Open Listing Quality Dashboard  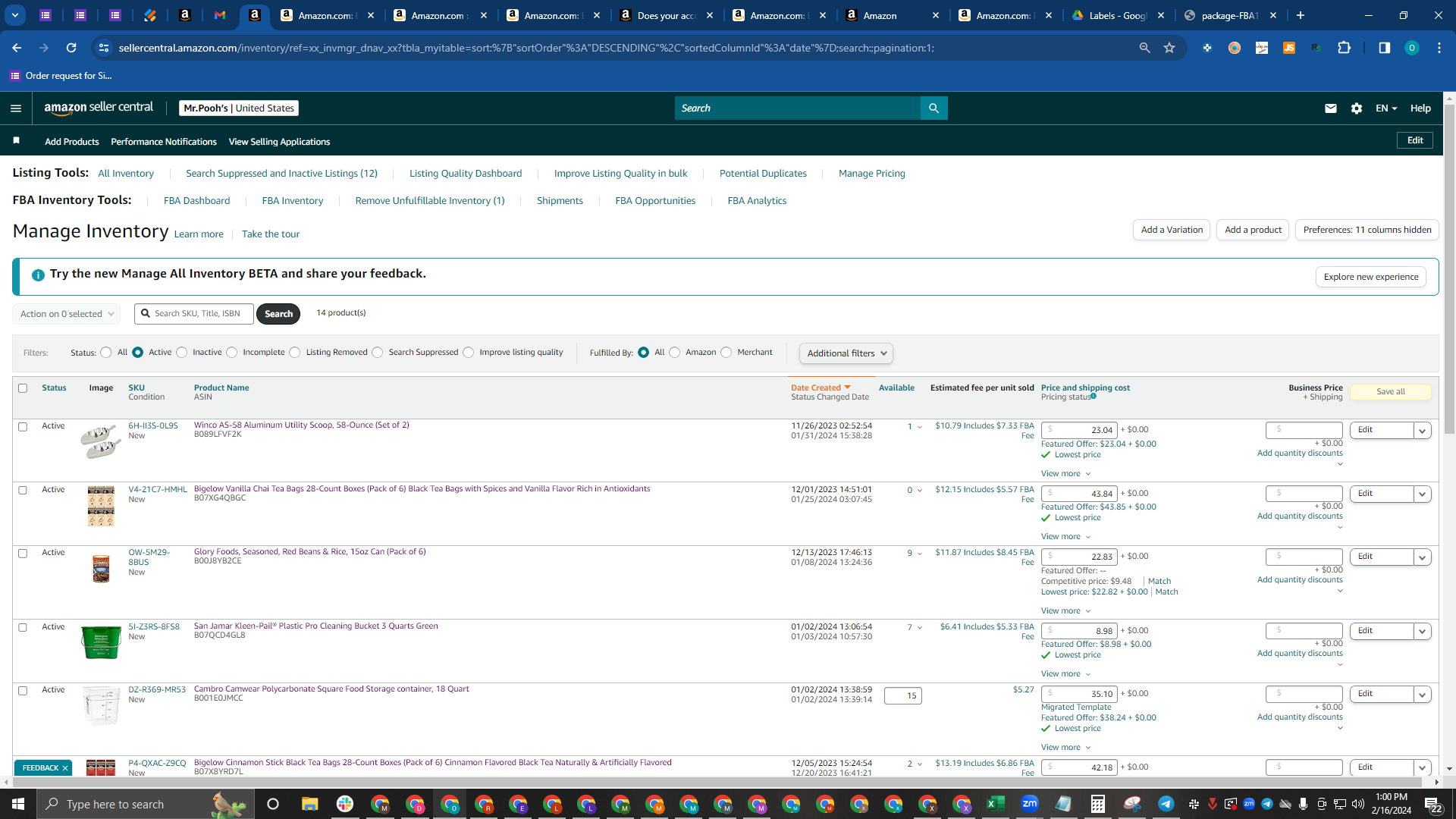466,174
